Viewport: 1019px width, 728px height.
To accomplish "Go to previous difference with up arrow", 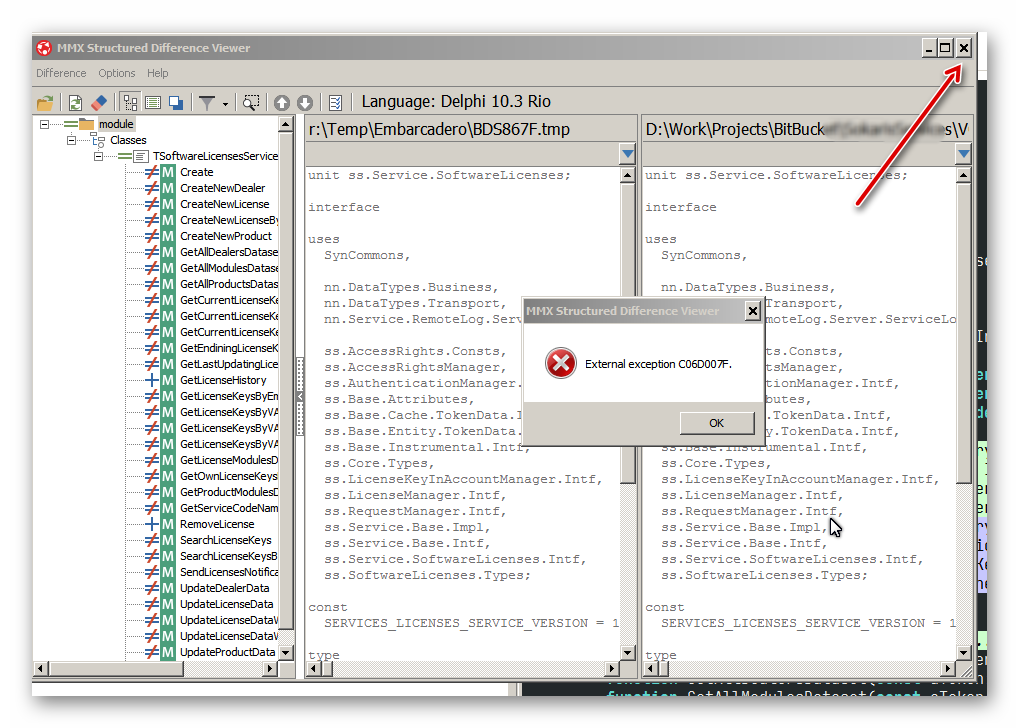I will 281,103.
